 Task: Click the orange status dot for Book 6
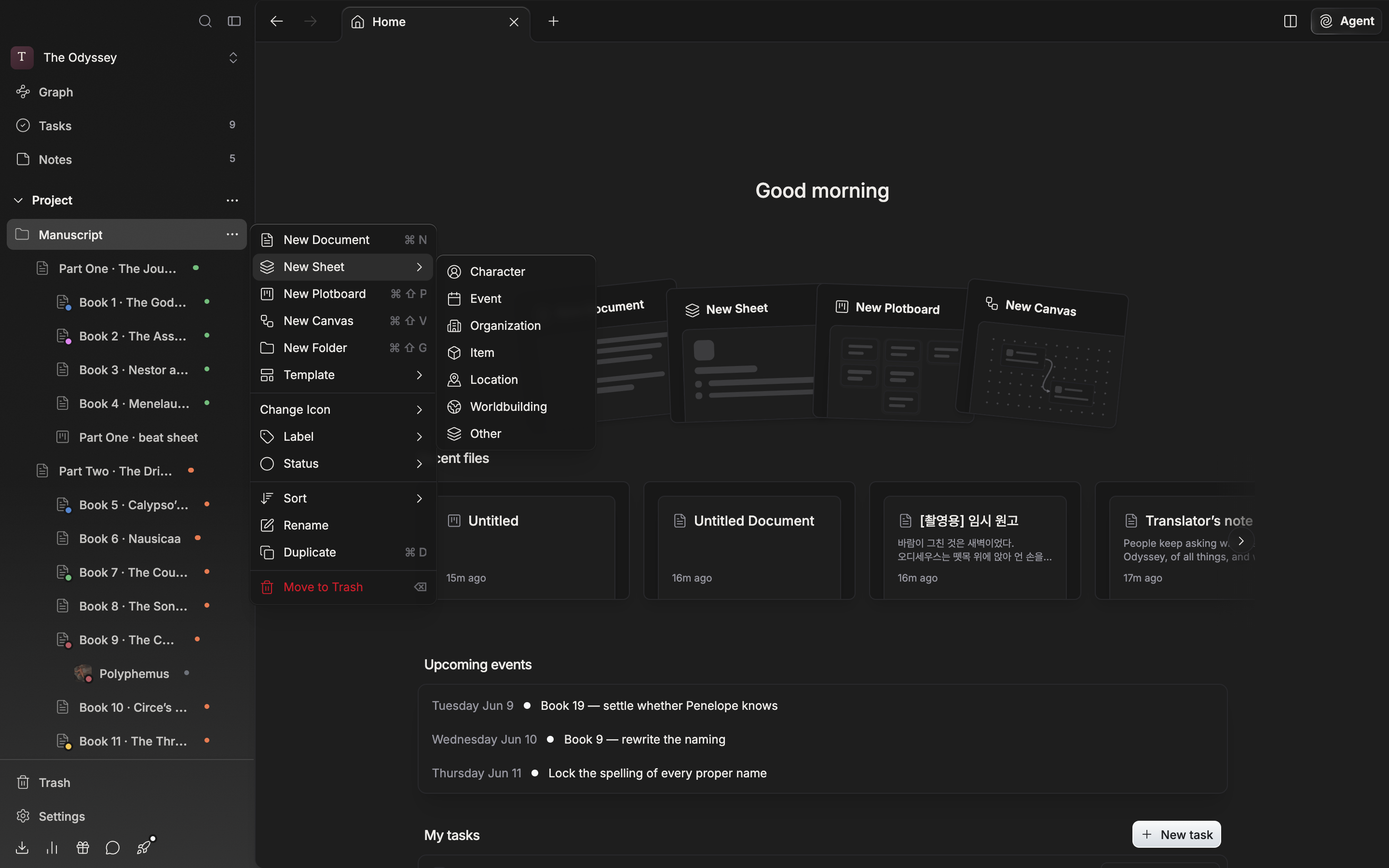197,538
